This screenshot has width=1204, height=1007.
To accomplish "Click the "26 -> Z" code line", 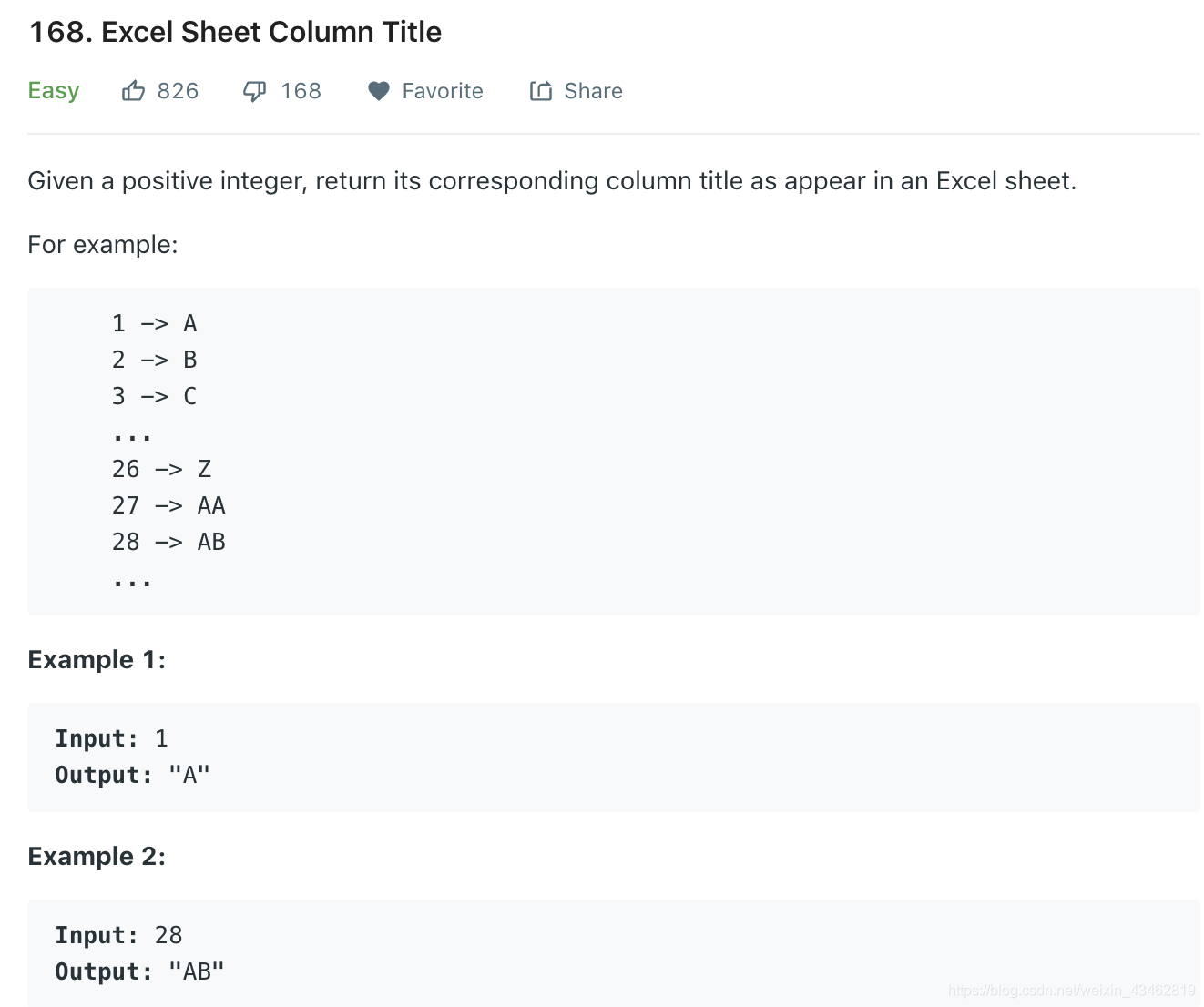I will (x=161, y=469).
